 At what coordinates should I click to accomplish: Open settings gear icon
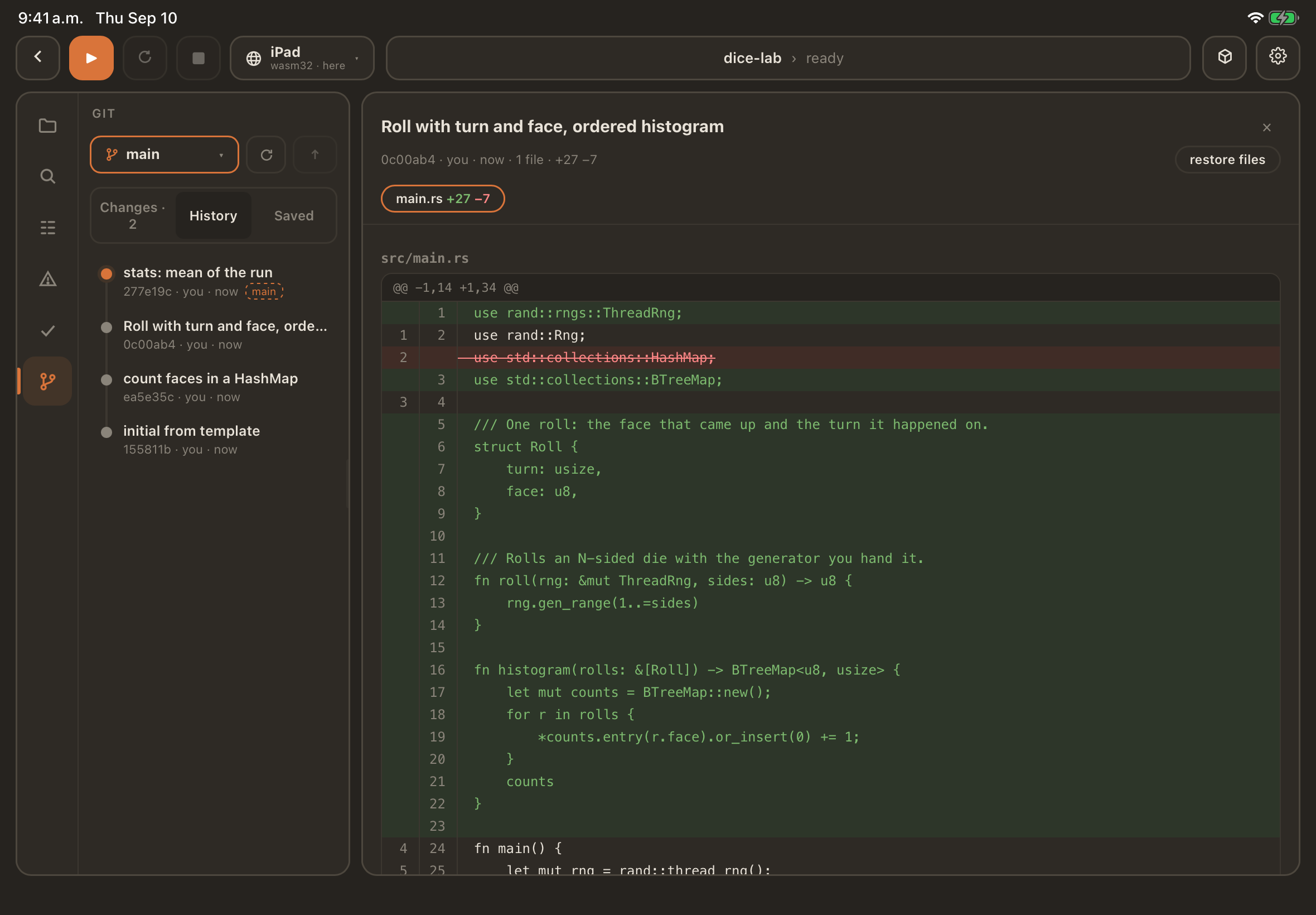(x=1278, y=58)
